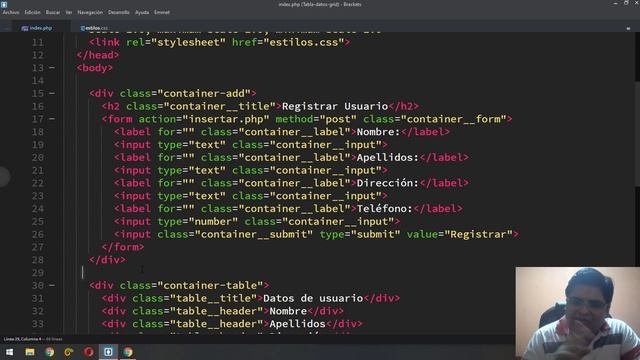The height and width of the screenshot is (360, 640).
Task: Click the closing </div> tag on line 28
Action: pyautogui.click(x=107, y=260)
